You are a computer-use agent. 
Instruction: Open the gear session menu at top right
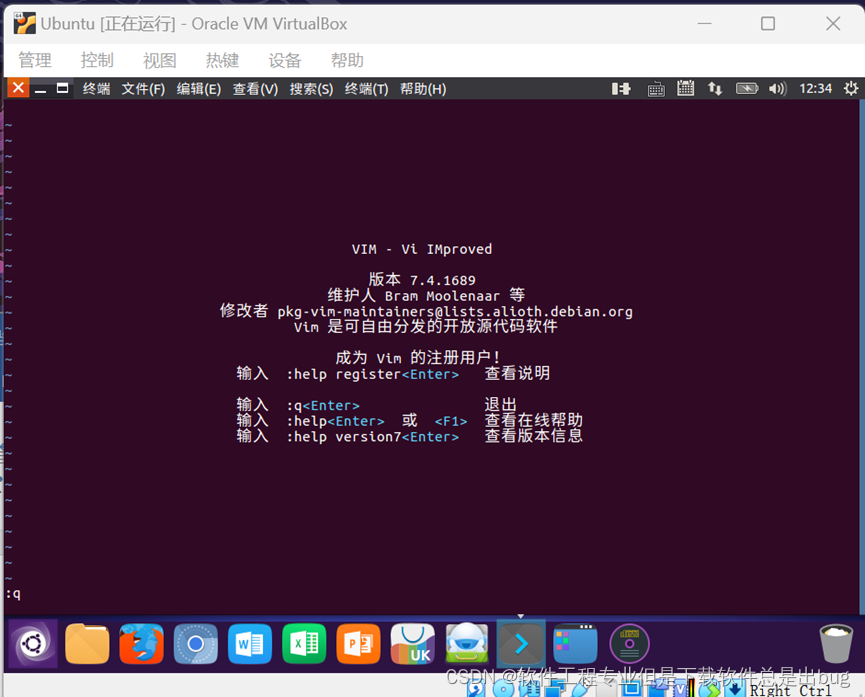point(849,88)
